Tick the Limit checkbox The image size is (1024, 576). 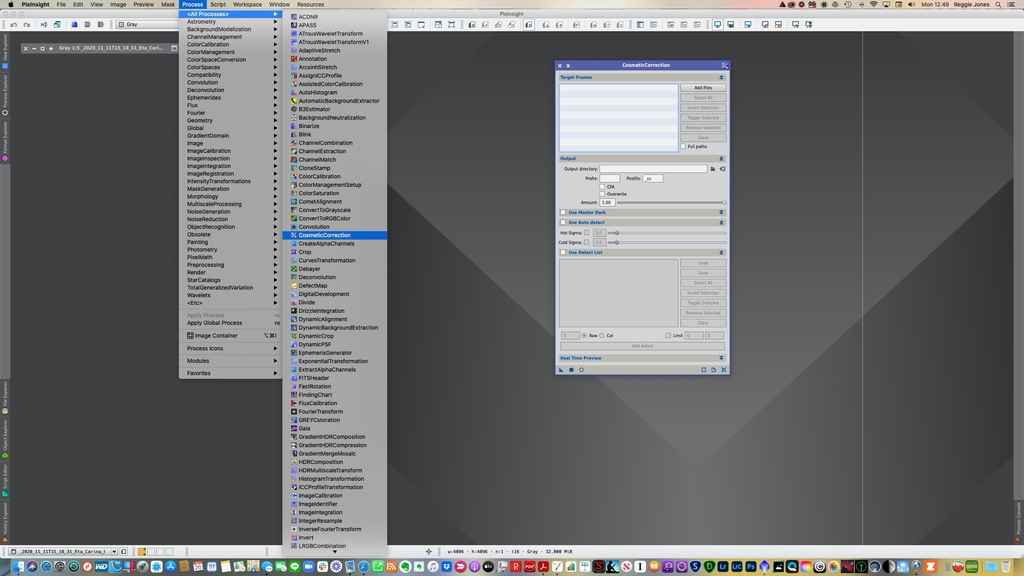coord(668,336)
